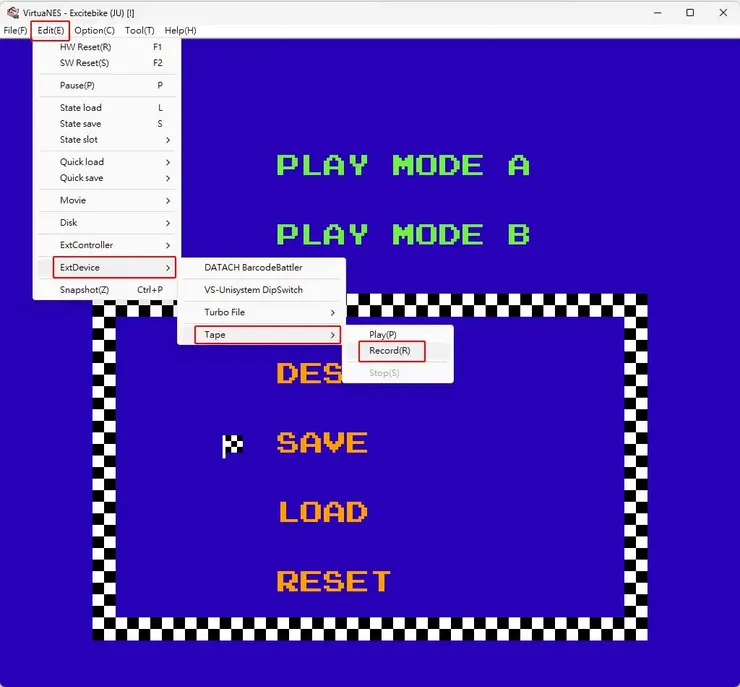
Task: Expand the Quick load submenu
Action: click(107, 162)
